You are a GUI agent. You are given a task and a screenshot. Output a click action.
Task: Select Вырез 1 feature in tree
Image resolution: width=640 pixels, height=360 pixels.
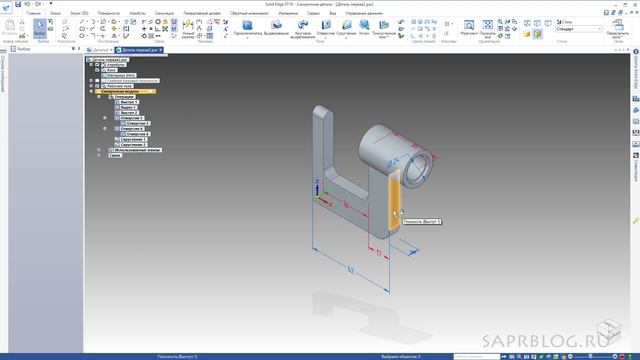[x=128, y=107]
